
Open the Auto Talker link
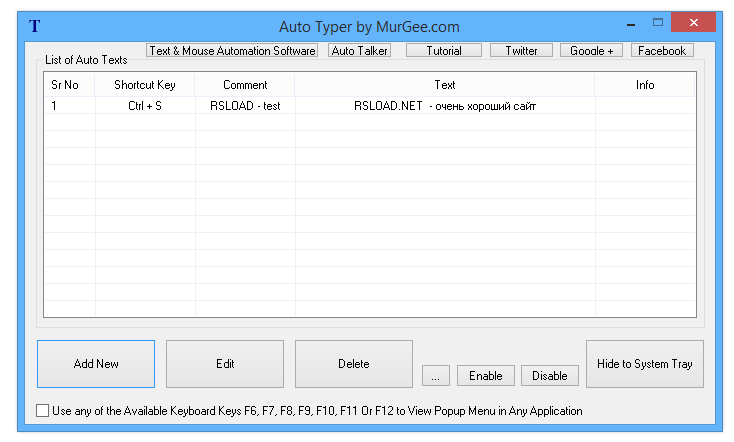[x=359, y=50]
